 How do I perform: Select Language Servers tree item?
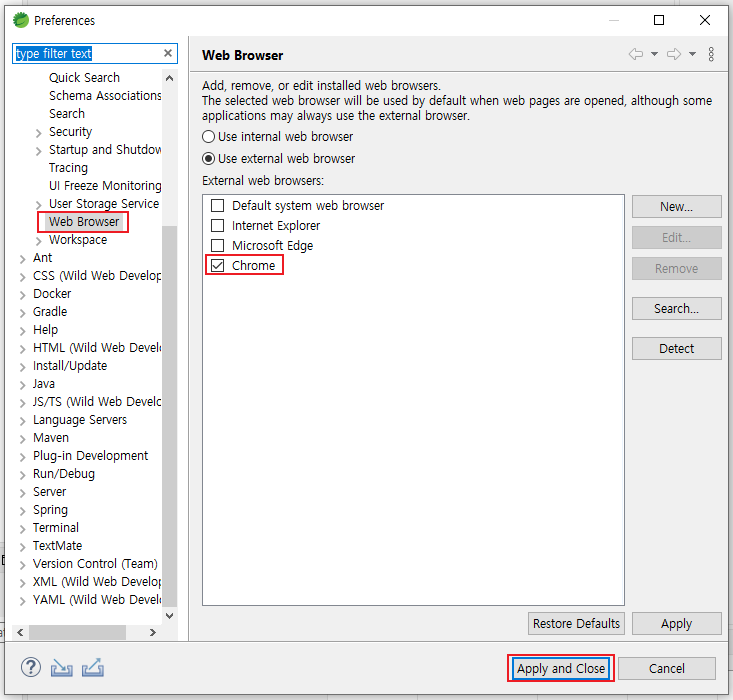pos(80,420)
